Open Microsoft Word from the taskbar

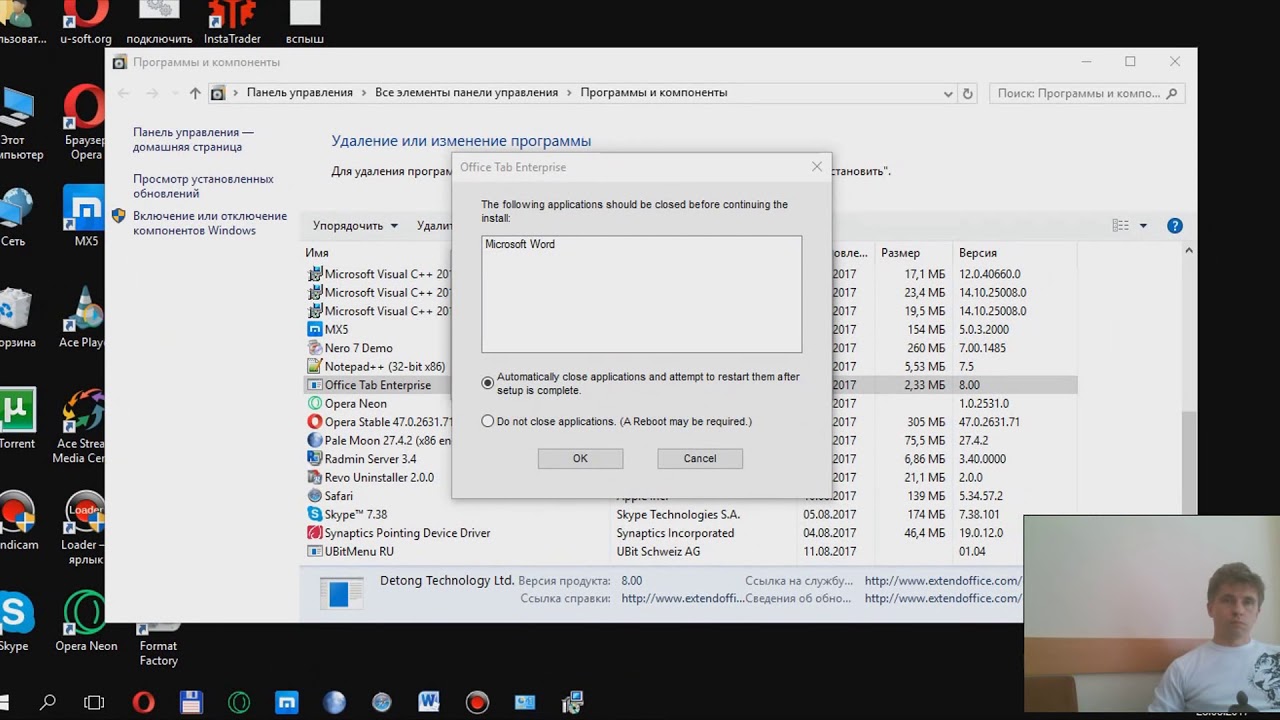(x=429, y=702)
